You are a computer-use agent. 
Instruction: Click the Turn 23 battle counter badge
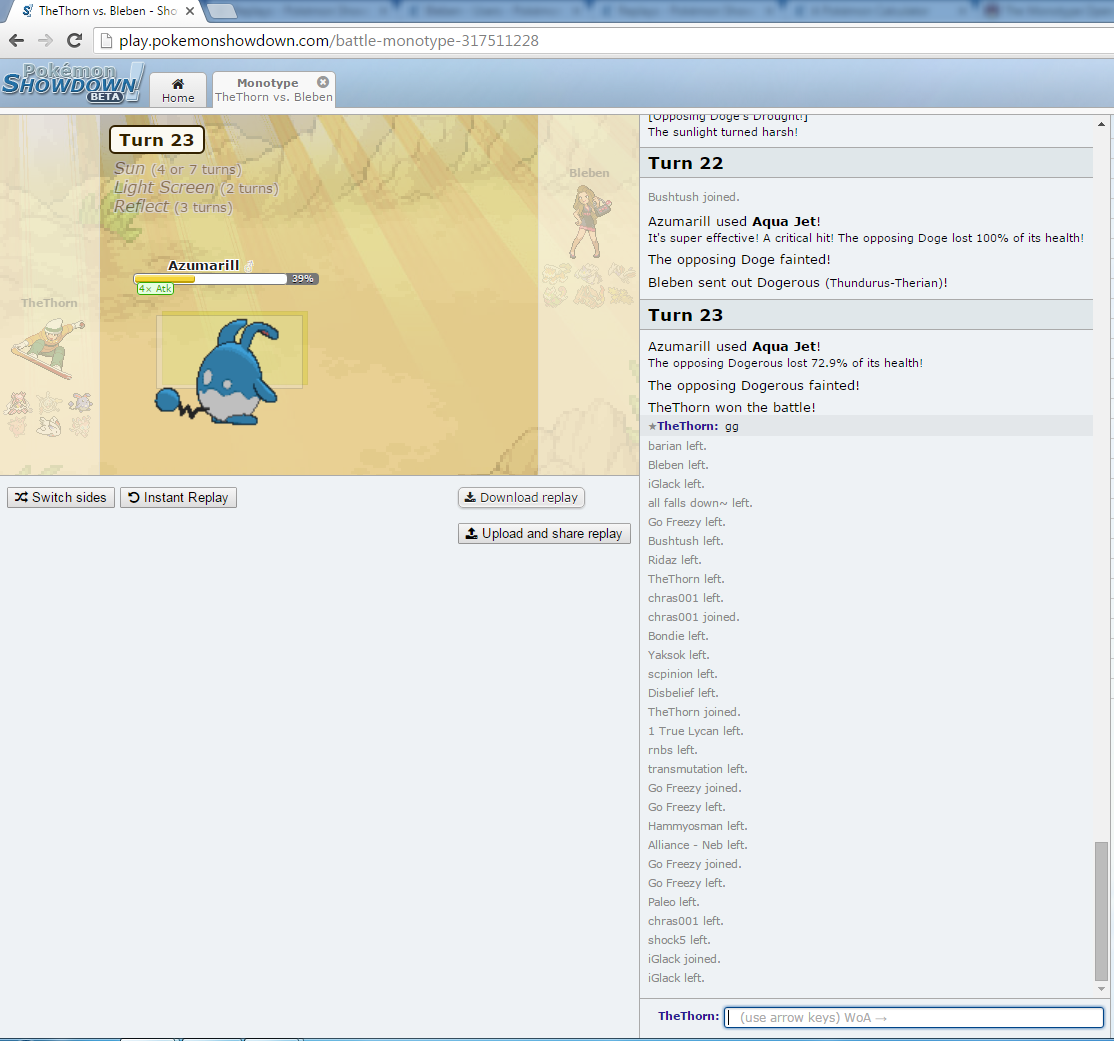point(156,140)
